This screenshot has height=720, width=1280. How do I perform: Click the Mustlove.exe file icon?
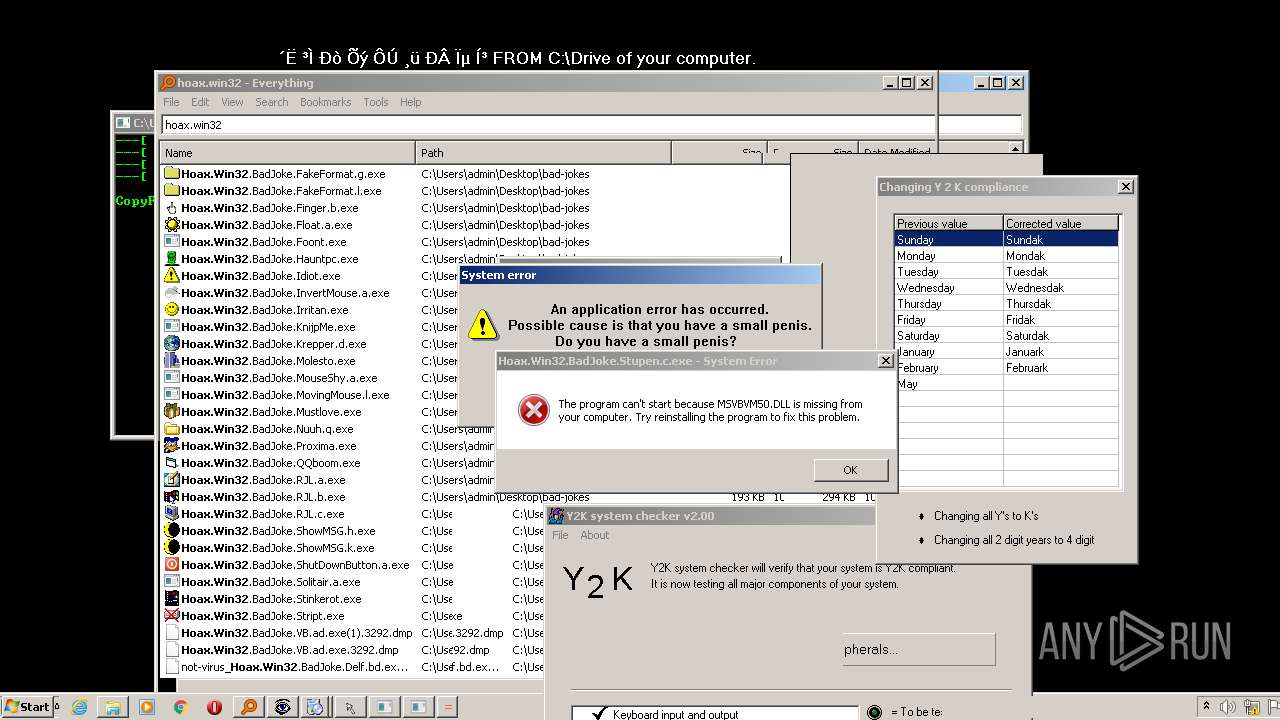pyautogui.click(x=172, y=412)
